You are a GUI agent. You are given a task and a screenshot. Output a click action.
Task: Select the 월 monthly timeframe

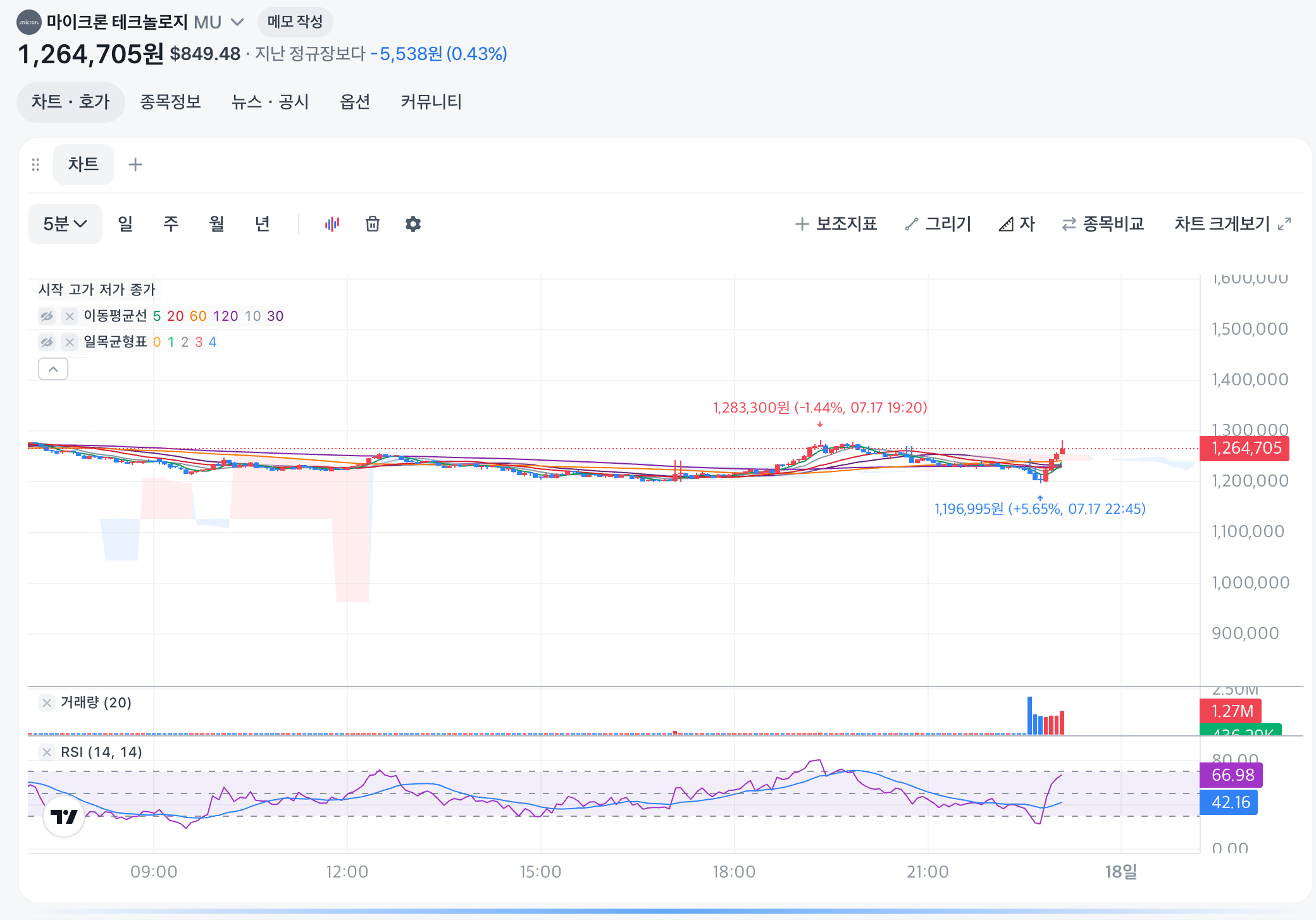(x=216, y=224)
